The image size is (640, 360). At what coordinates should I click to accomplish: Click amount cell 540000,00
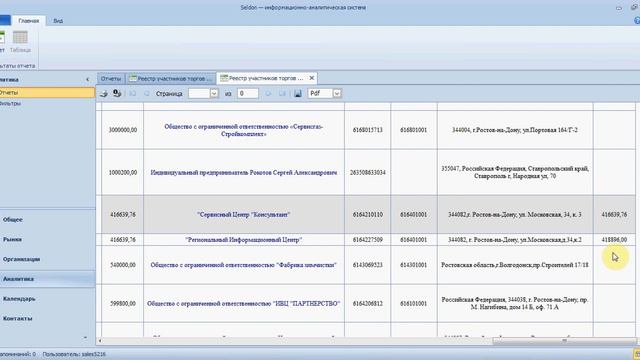click(x=123, y=265)
